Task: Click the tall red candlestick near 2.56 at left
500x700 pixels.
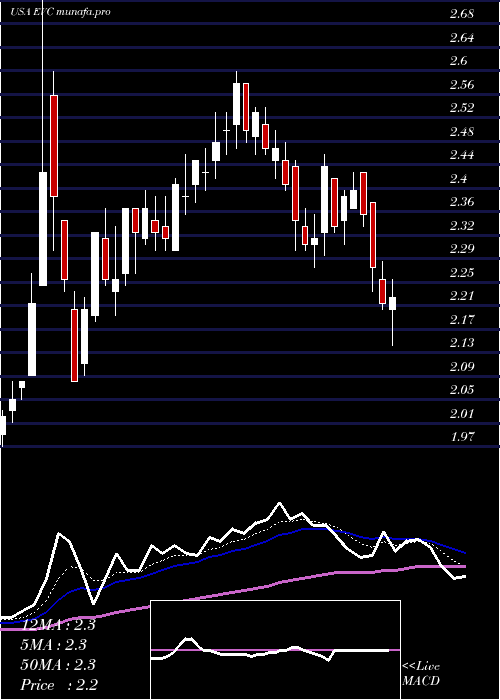Action: (x=54, y=146)
